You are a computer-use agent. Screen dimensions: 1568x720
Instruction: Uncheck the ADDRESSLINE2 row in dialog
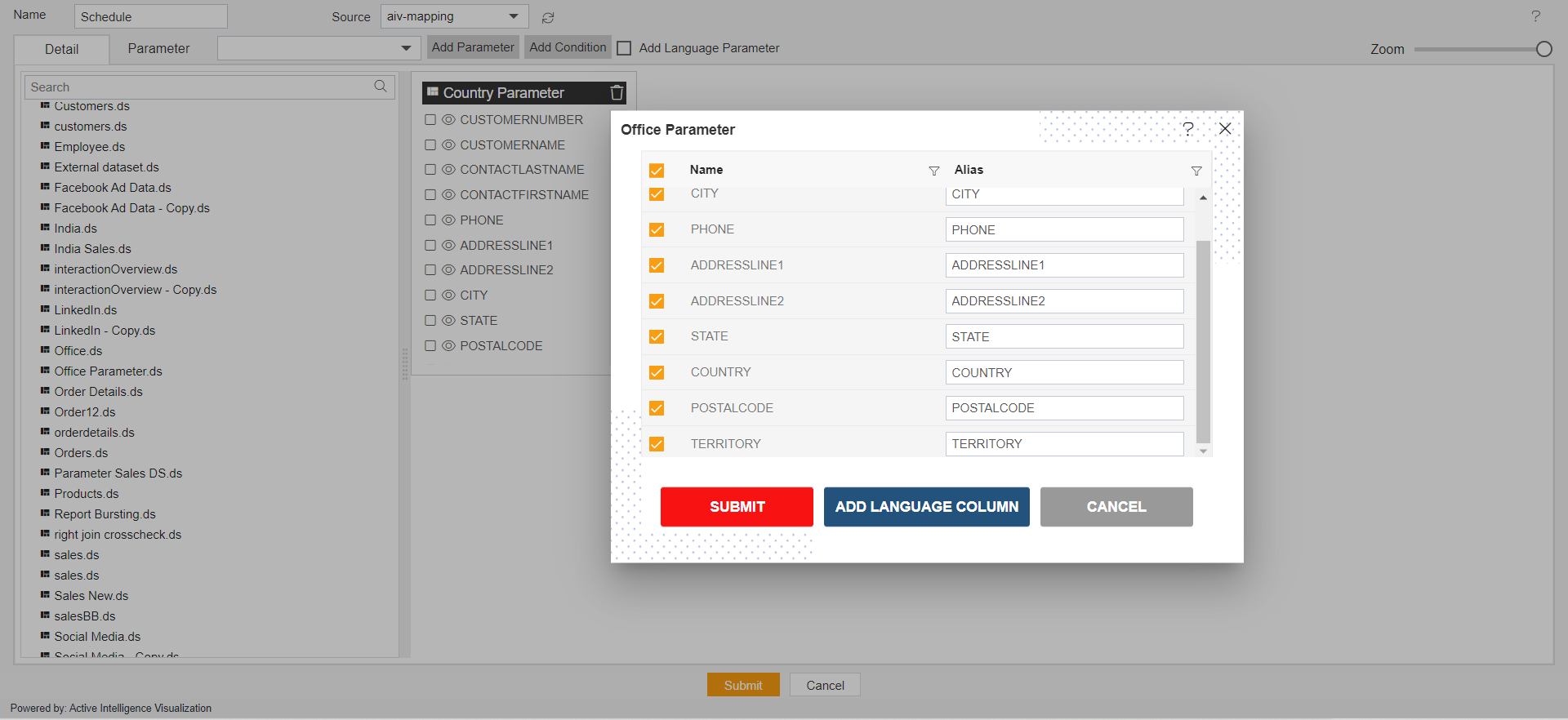pyautogui.click(x=657, y=301)
